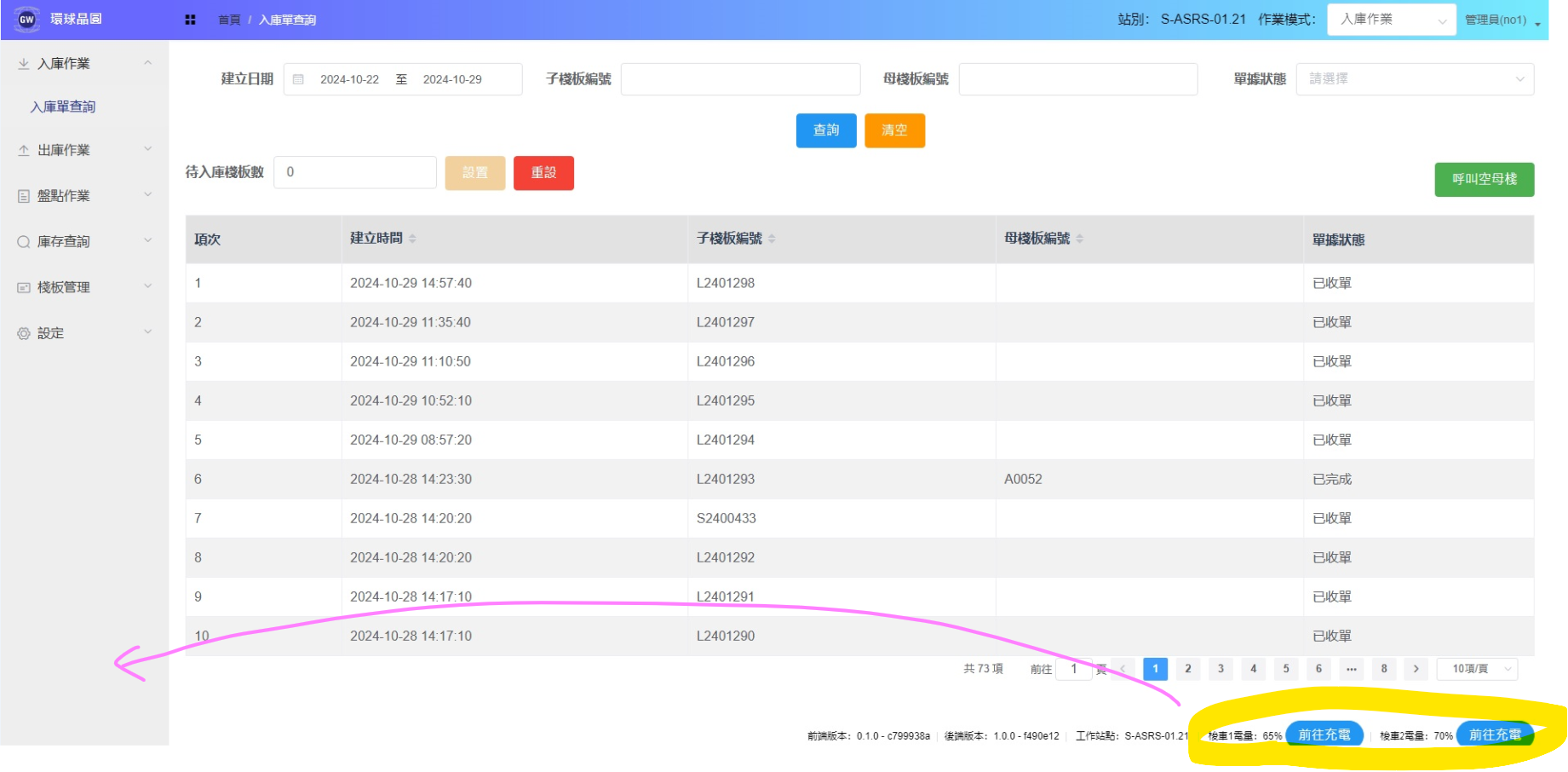Open the 單據狀態 dropdown

pos(1414,79)
